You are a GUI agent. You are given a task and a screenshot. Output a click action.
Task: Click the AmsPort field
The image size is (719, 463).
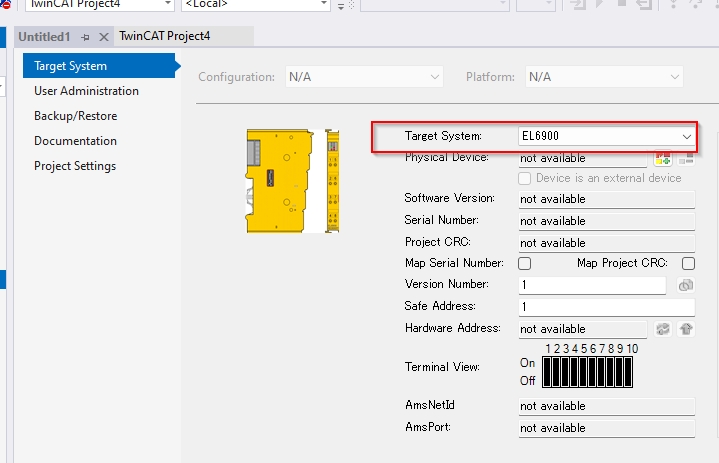coord(607,428)
